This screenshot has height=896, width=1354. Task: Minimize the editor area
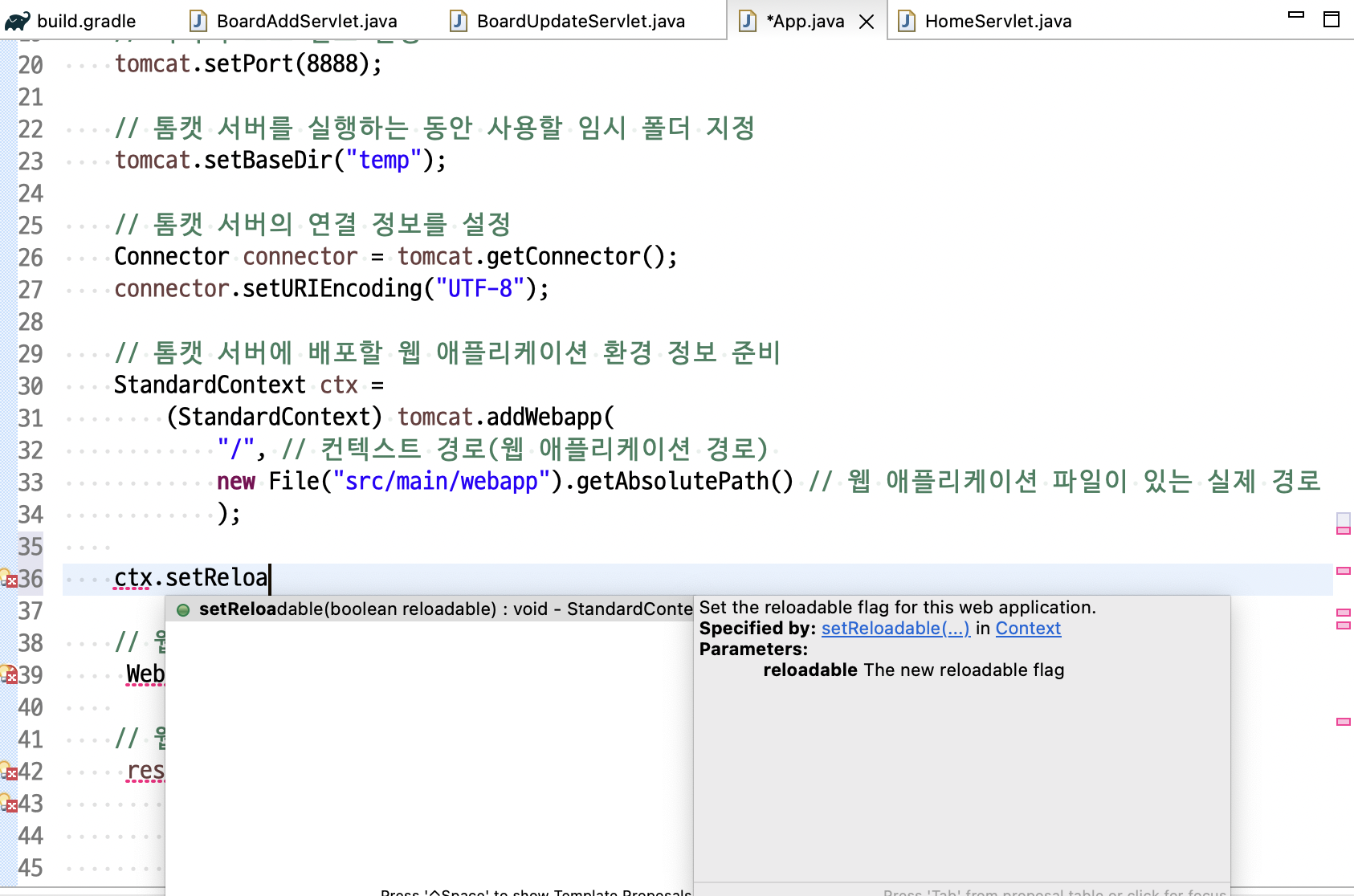pyautogui.click(x=1296, y=14)
